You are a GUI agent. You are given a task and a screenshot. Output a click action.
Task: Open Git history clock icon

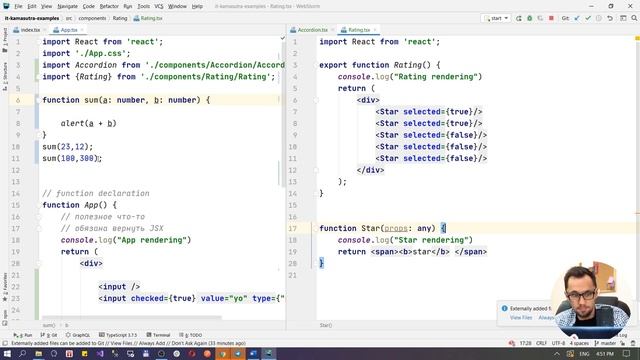click(x=599, y=18)
